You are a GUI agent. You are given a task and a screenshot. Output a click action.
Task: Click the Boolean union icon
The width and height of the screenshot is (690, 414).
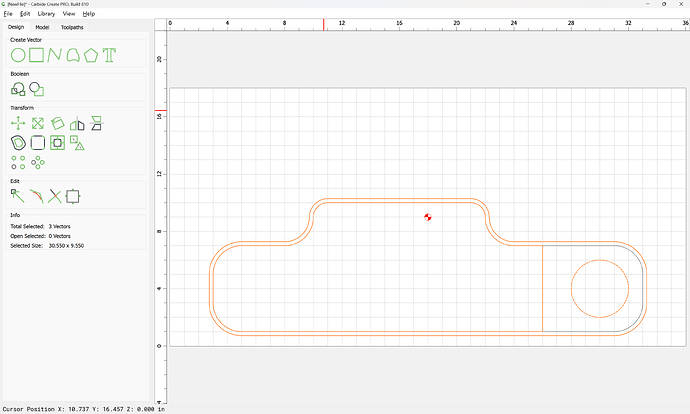point(18,89)
